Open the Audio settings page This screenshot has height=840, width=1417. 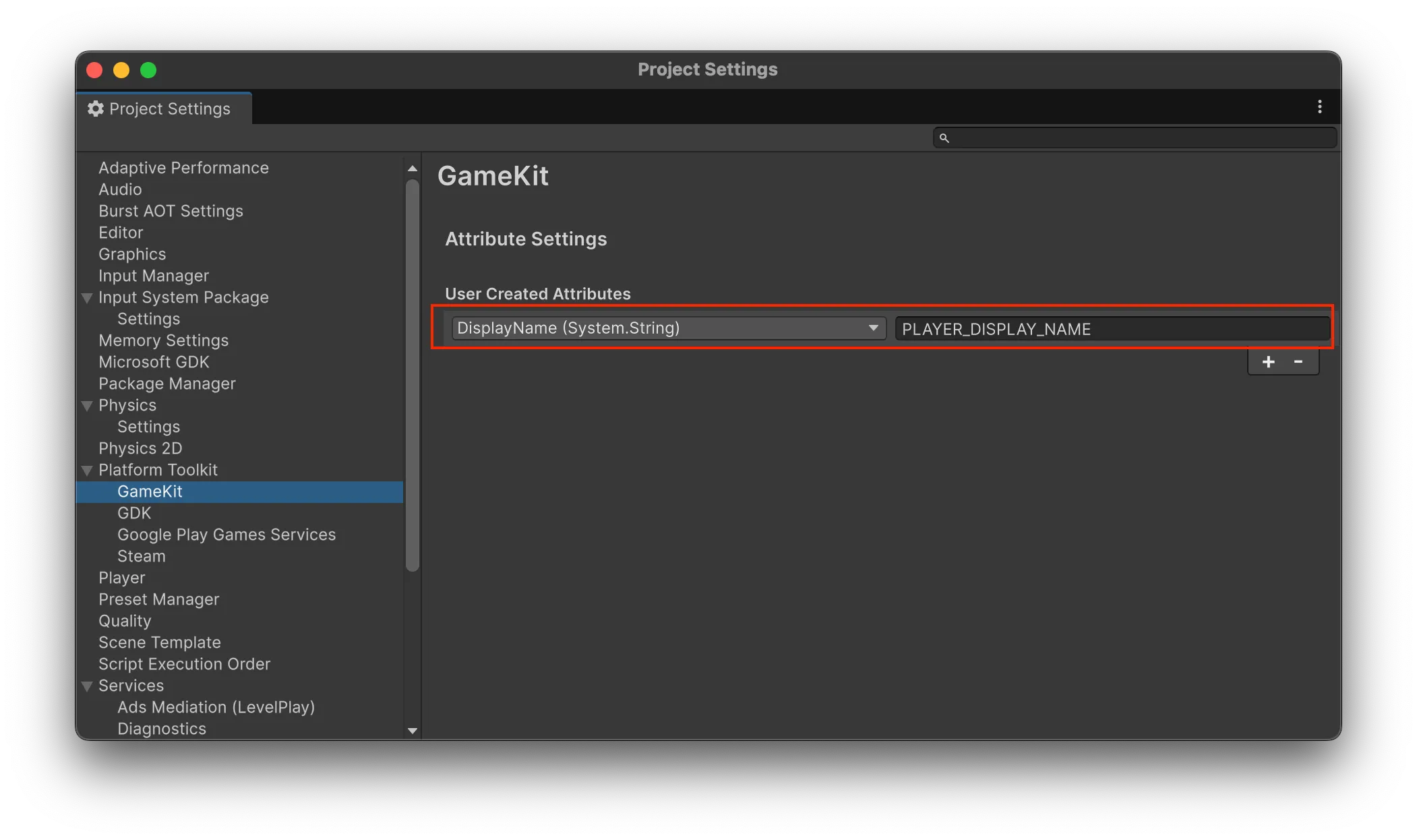point(120,189)
